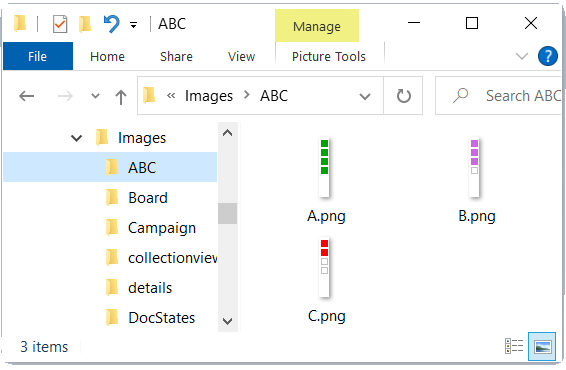
Task: Click the folder icon at title bar left
Action: [x=20, y=23]
